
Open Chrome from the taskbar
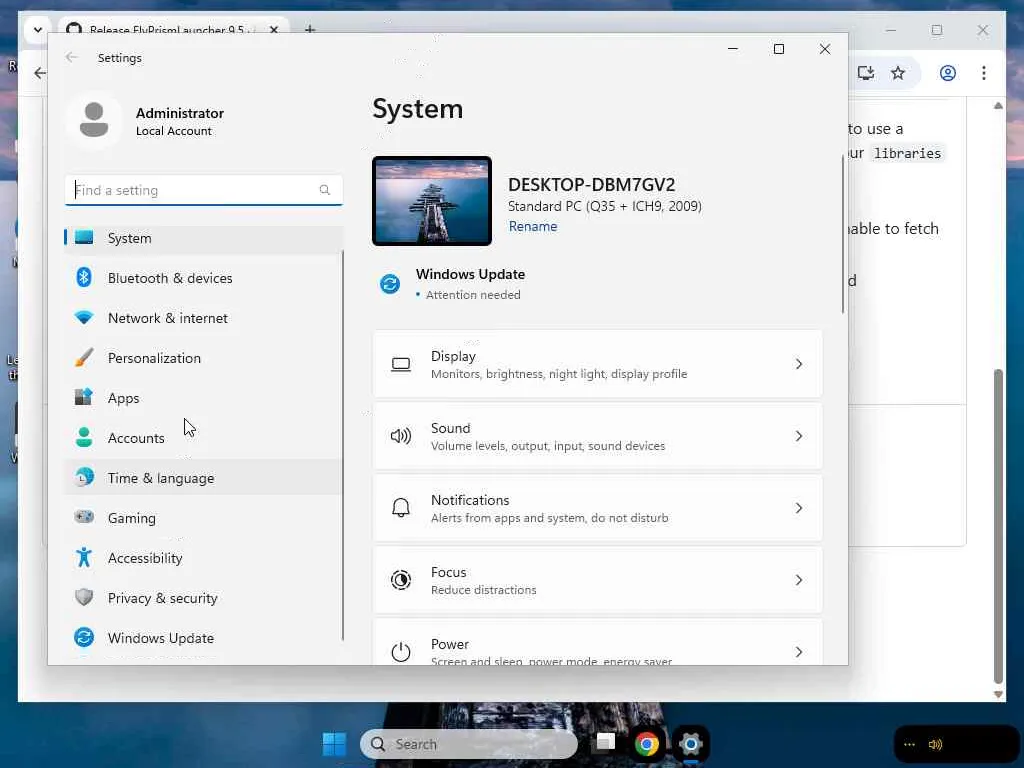pos(647,744)
